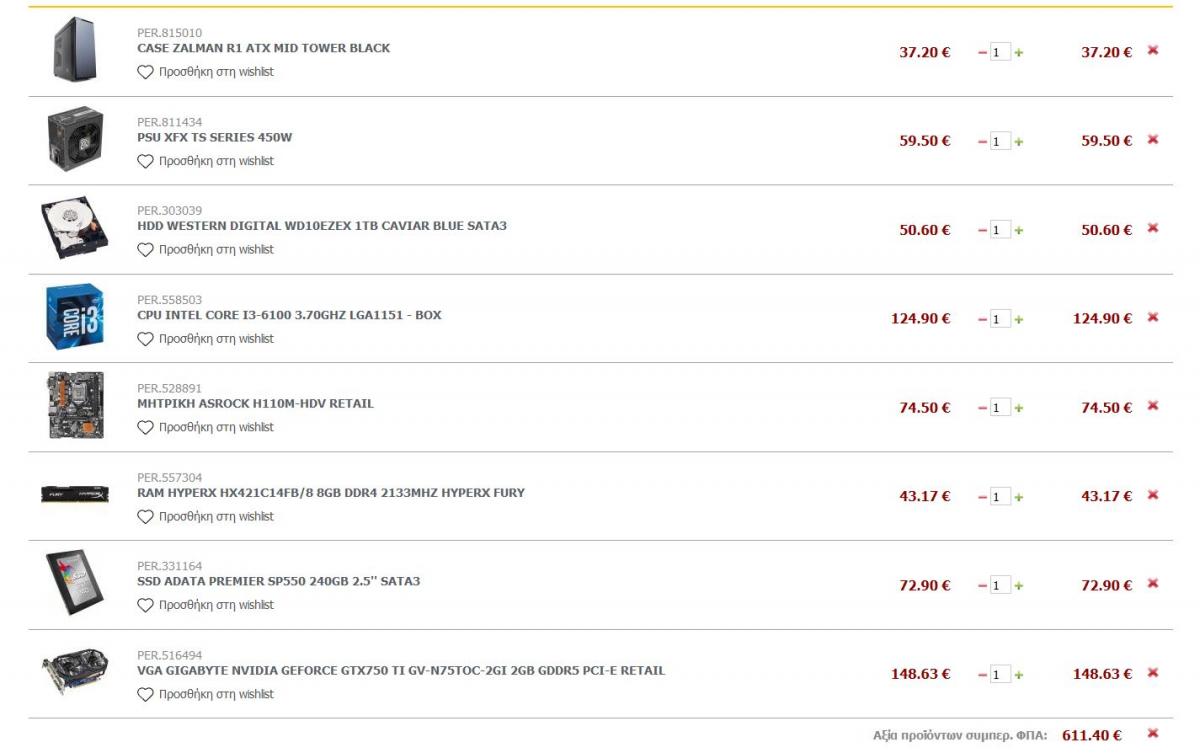Click the Intel Core i3 box thumbnail

click(x=75, y=316)
